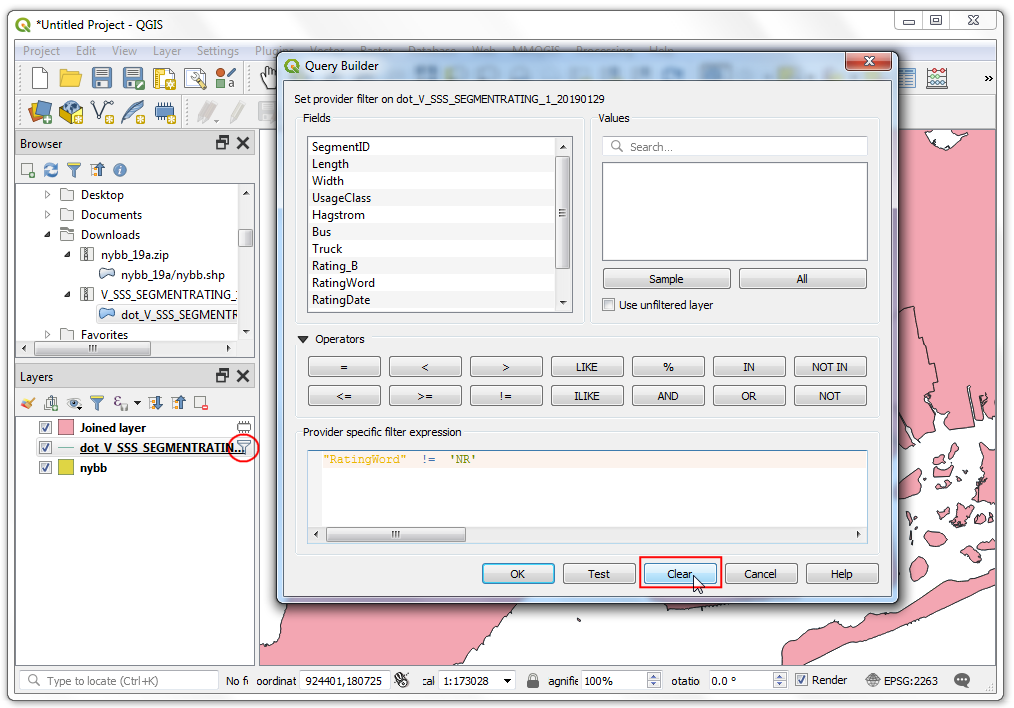Open the messages log speech-bubble icon
Image resolution: width=1014 pixels, height=708 pixels.
pyautogui.click(x=961, y=680)
